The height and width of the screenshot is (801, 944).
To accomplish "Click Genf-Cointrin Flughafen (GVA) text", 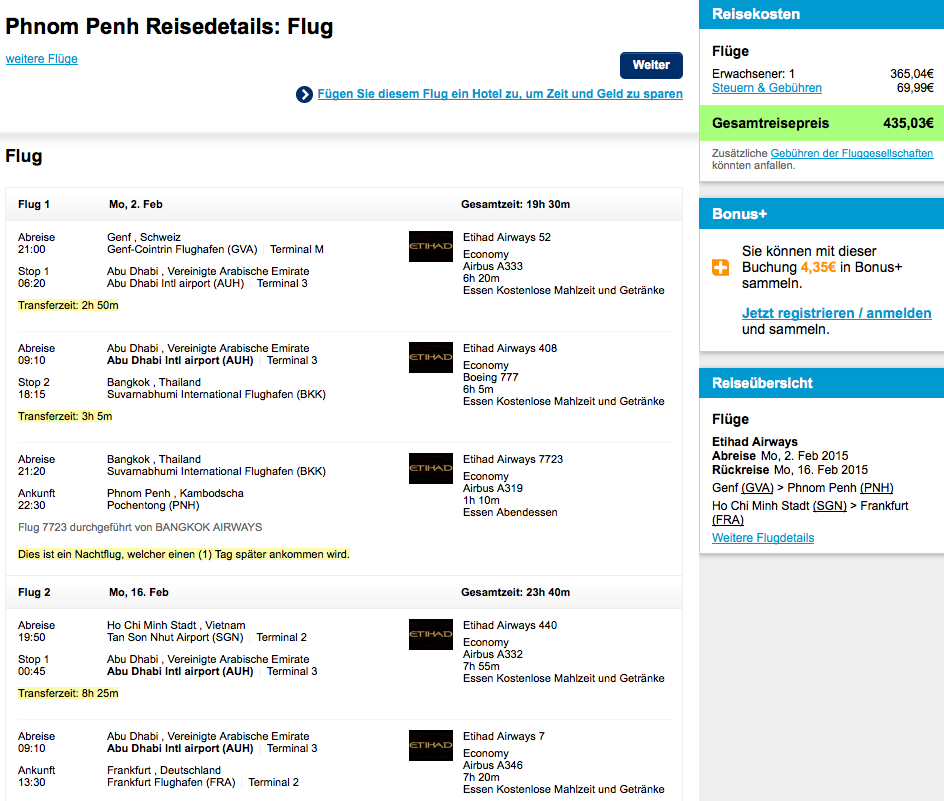I will tap(182, 249).
